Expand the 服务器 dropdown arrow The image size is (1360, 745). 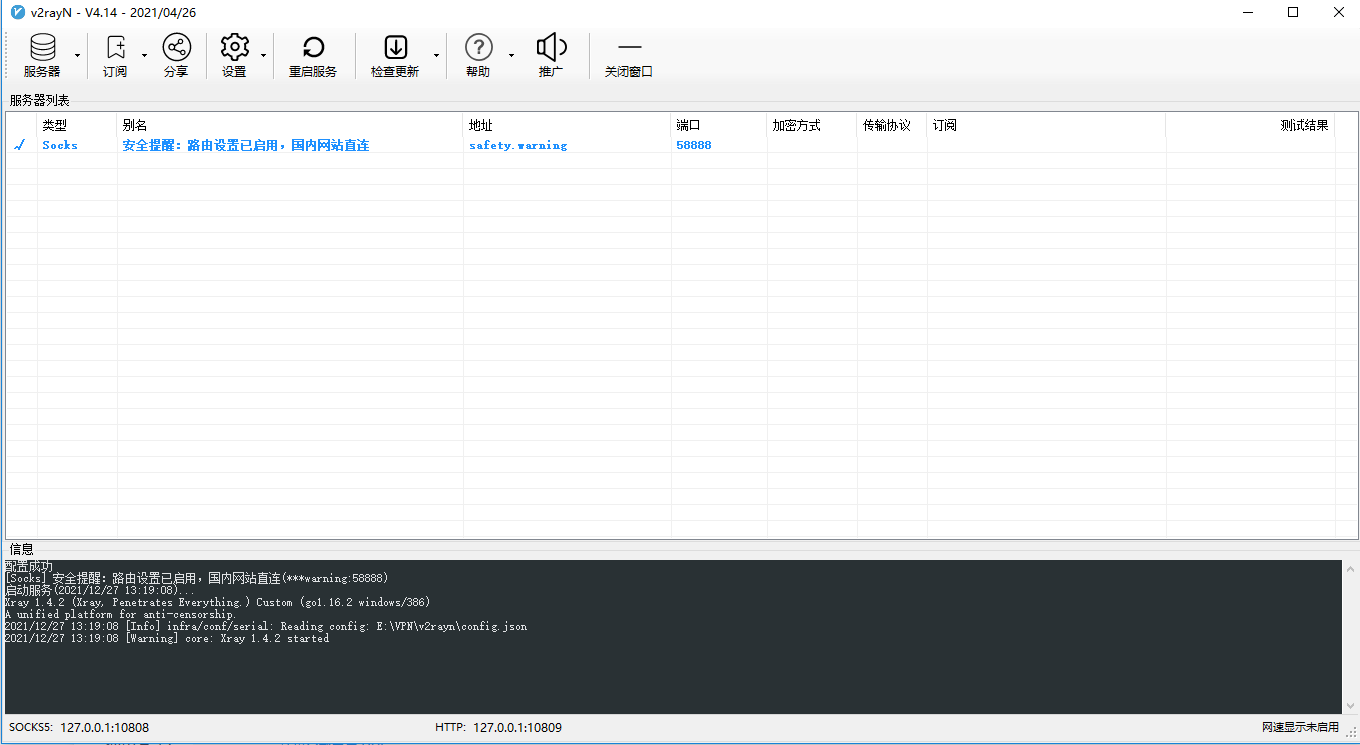77,55
